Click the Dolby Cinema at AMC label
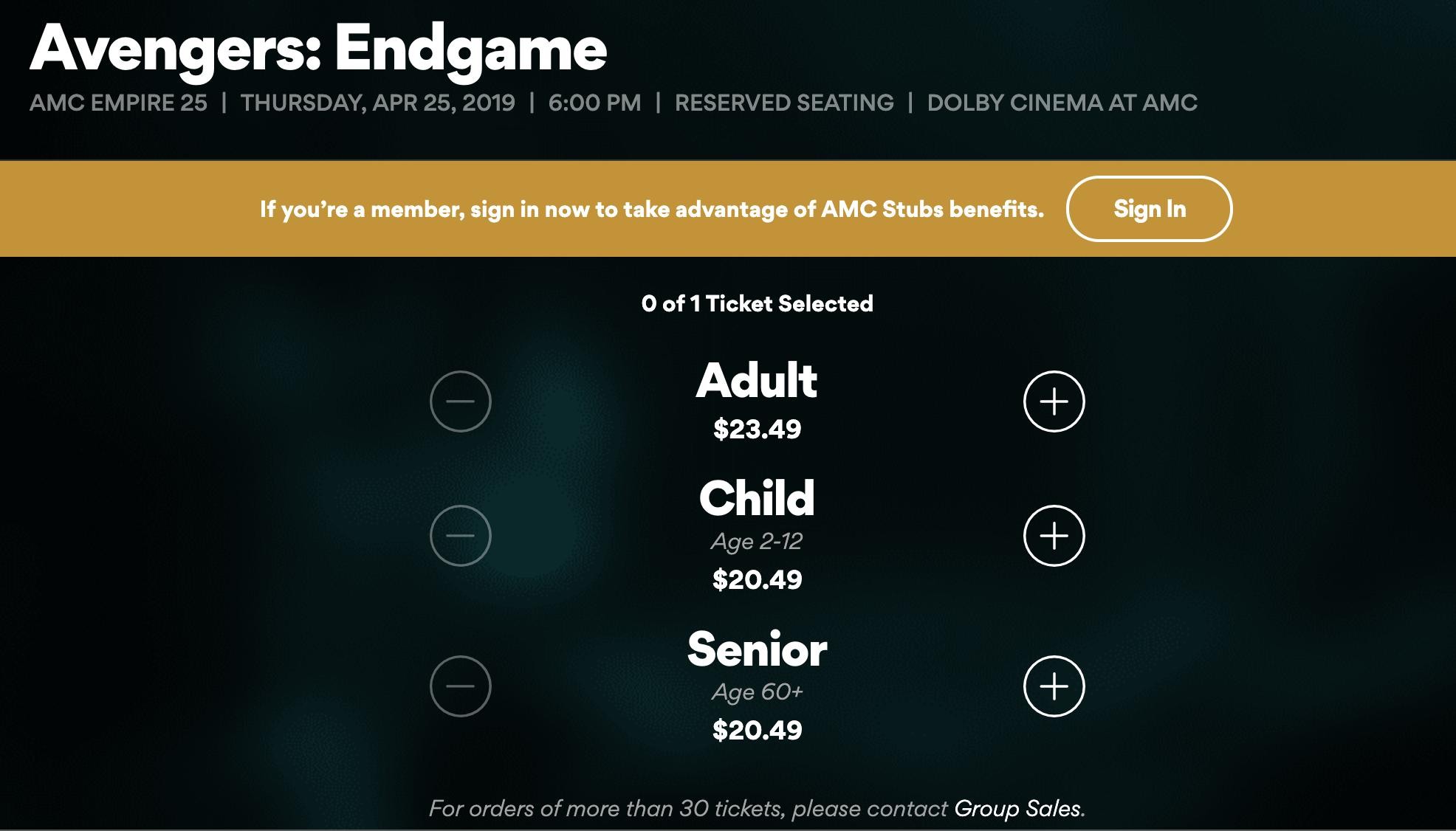The height and width of the screenshot is (831, 1456). (1062, 103)
